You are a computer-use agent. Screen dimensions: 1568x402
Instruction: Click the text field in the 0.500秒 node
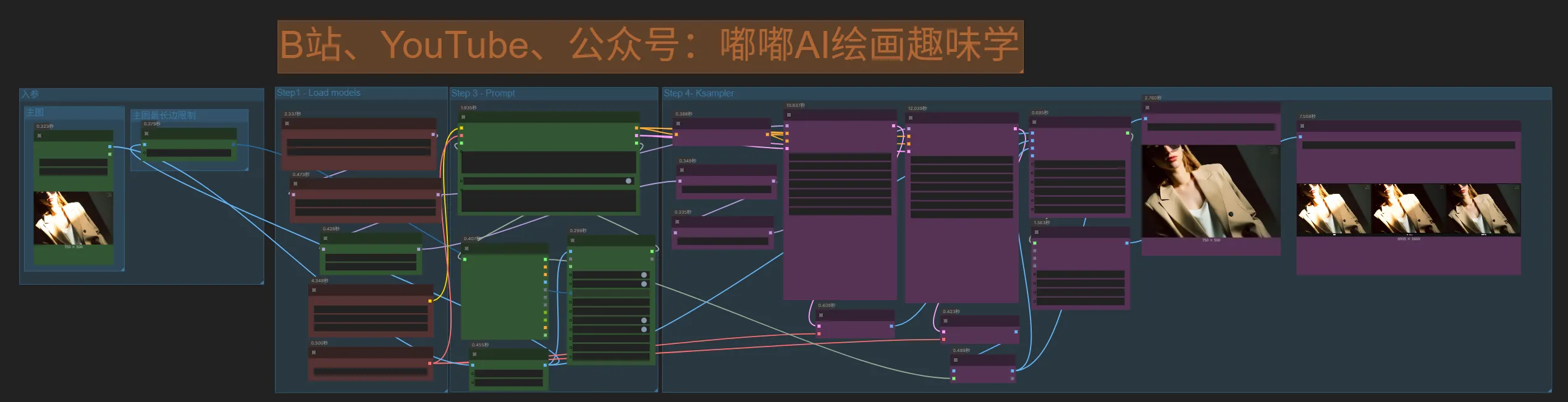click(x=370, y=372)
